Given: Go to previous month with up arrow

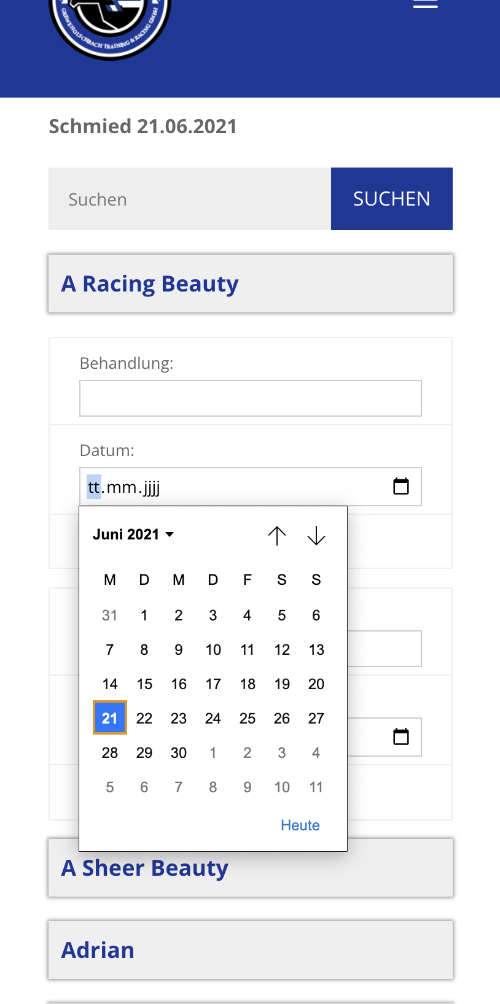Looking at the screenshot, I should click(x=277, y=535).
